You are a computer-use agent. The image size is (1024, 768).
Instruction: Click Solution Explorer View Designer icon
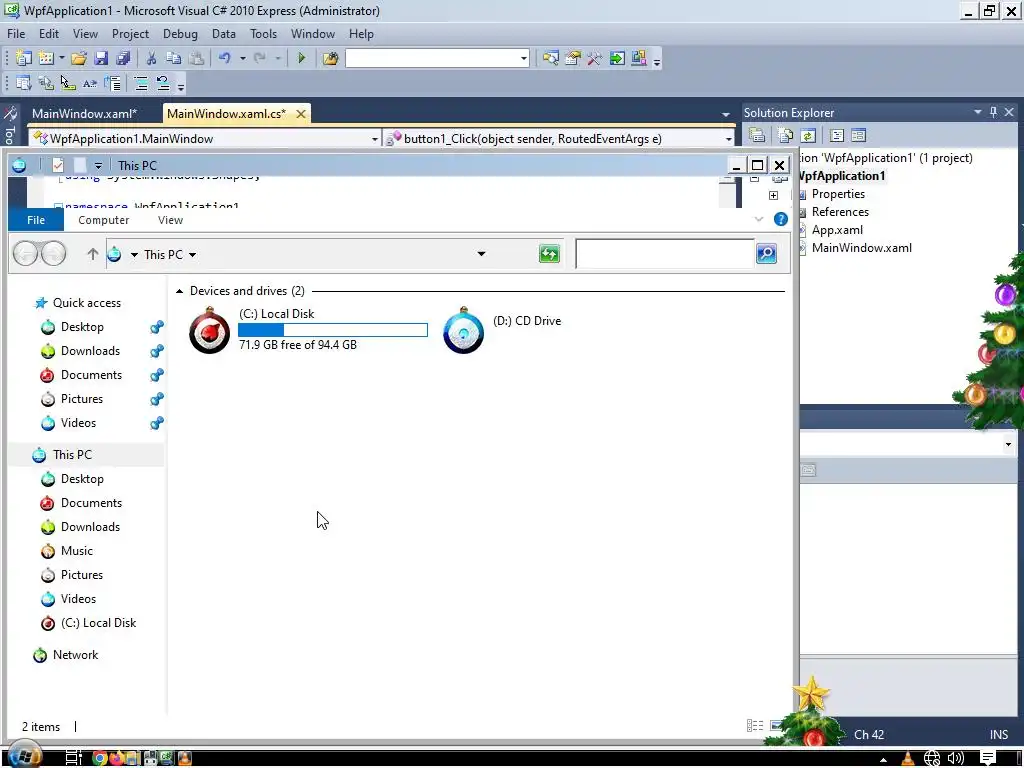[859, 136]
